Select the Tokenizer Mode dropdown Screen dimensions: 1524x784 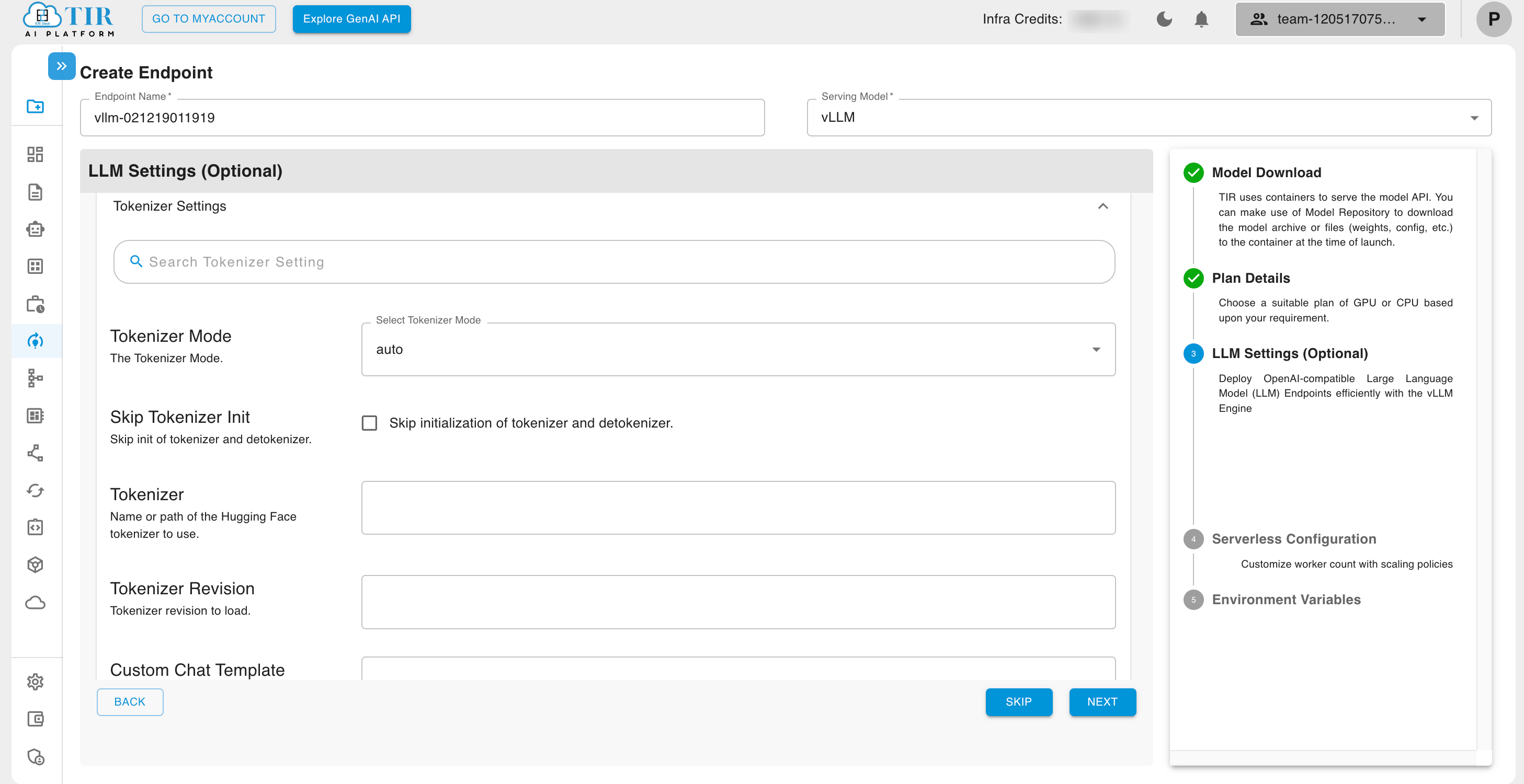[738, 348]
